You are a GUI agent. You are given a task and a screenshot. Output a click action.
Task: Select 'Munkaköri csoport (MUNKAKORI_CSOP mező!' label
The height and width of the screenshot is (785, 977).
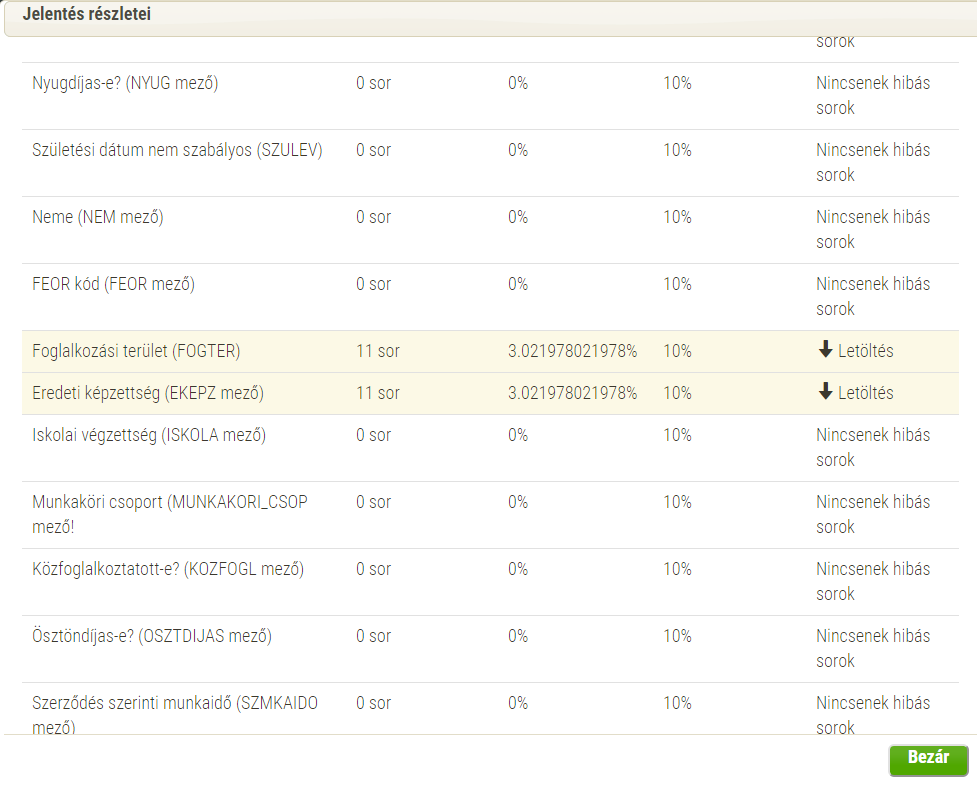169,515
